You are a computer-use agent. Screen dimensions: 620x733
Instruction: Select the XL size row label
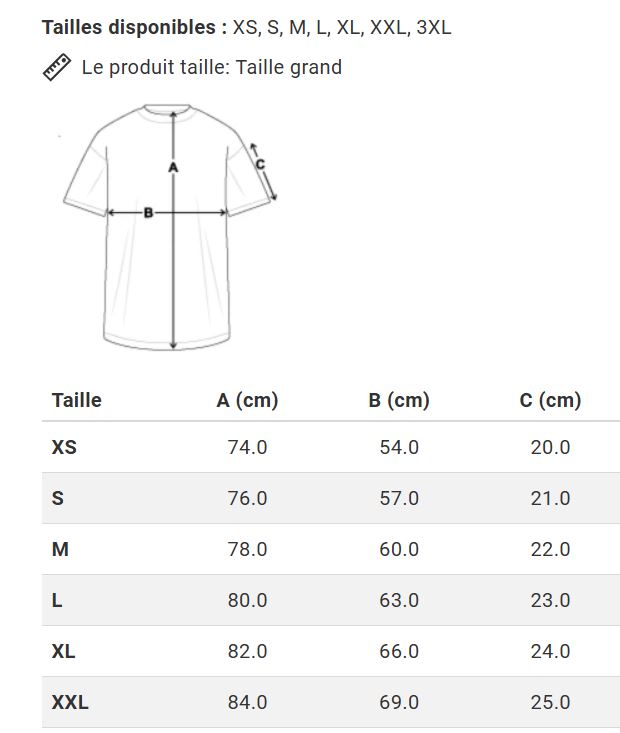[63, 651]
